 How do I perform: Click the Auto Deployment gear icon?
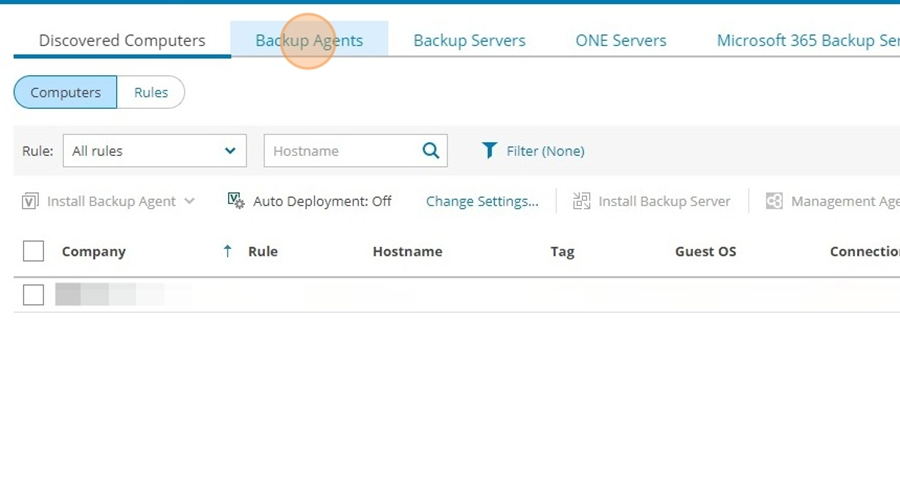pos(236,200)
